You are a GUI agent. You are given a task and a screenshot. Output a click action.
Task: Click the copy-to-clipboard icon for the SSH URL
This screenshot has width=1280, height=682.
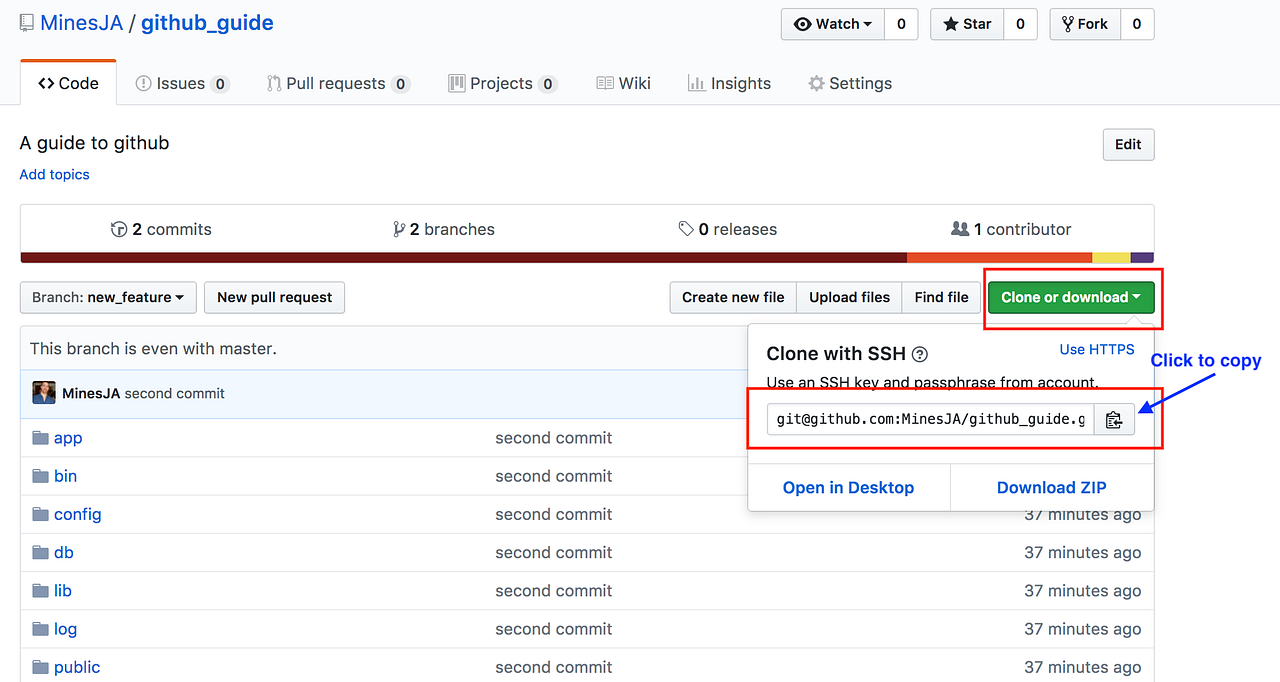pyautogui.click(x=1114, y=419)
